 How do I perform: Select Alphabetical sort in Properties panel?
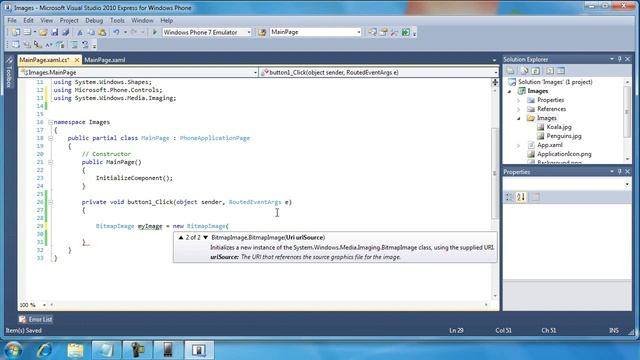[521, 197]
